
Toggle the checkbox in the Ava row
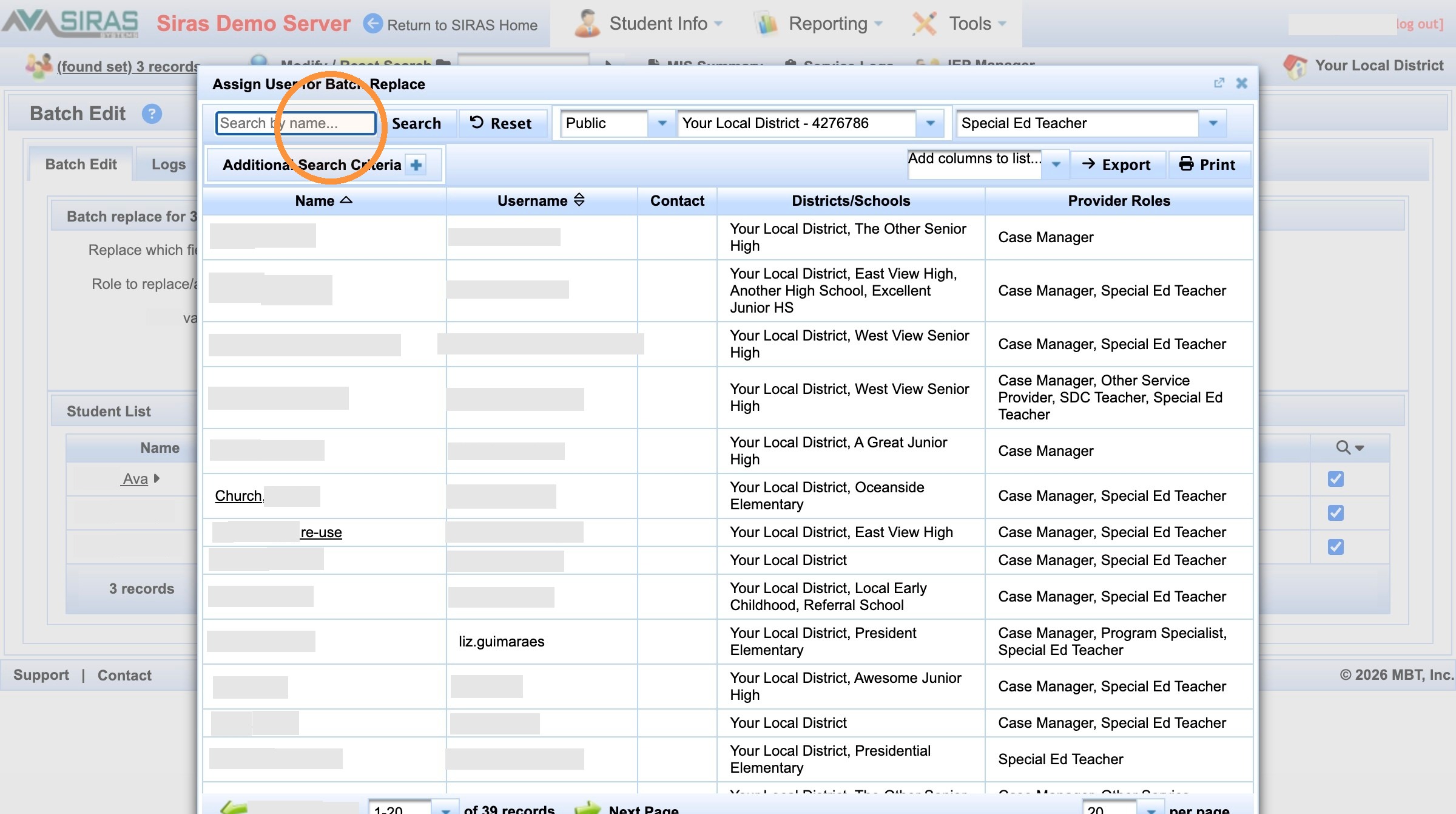[x=1335, y=479]
